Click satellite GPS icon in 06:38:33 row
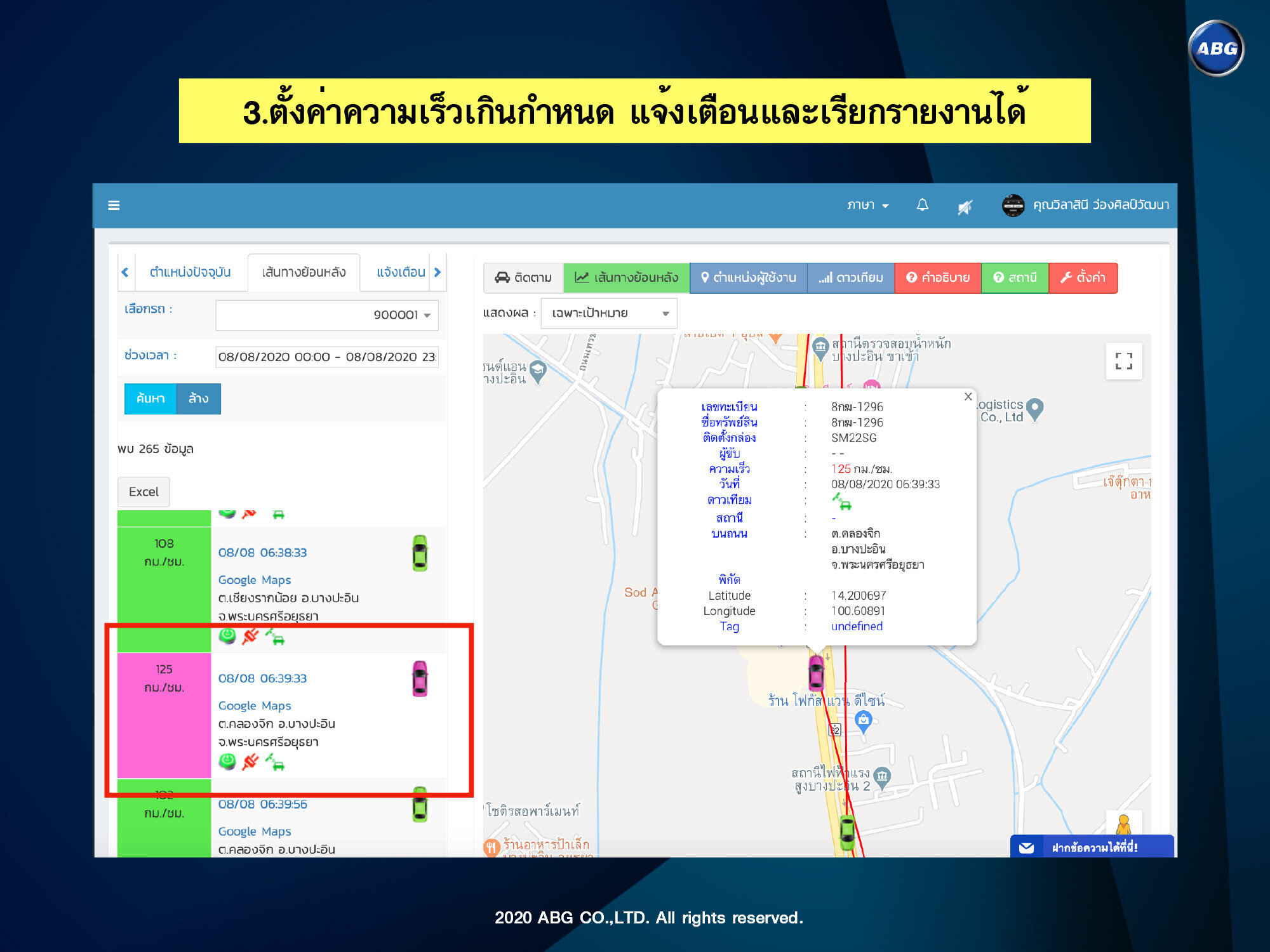 point(275,636)
